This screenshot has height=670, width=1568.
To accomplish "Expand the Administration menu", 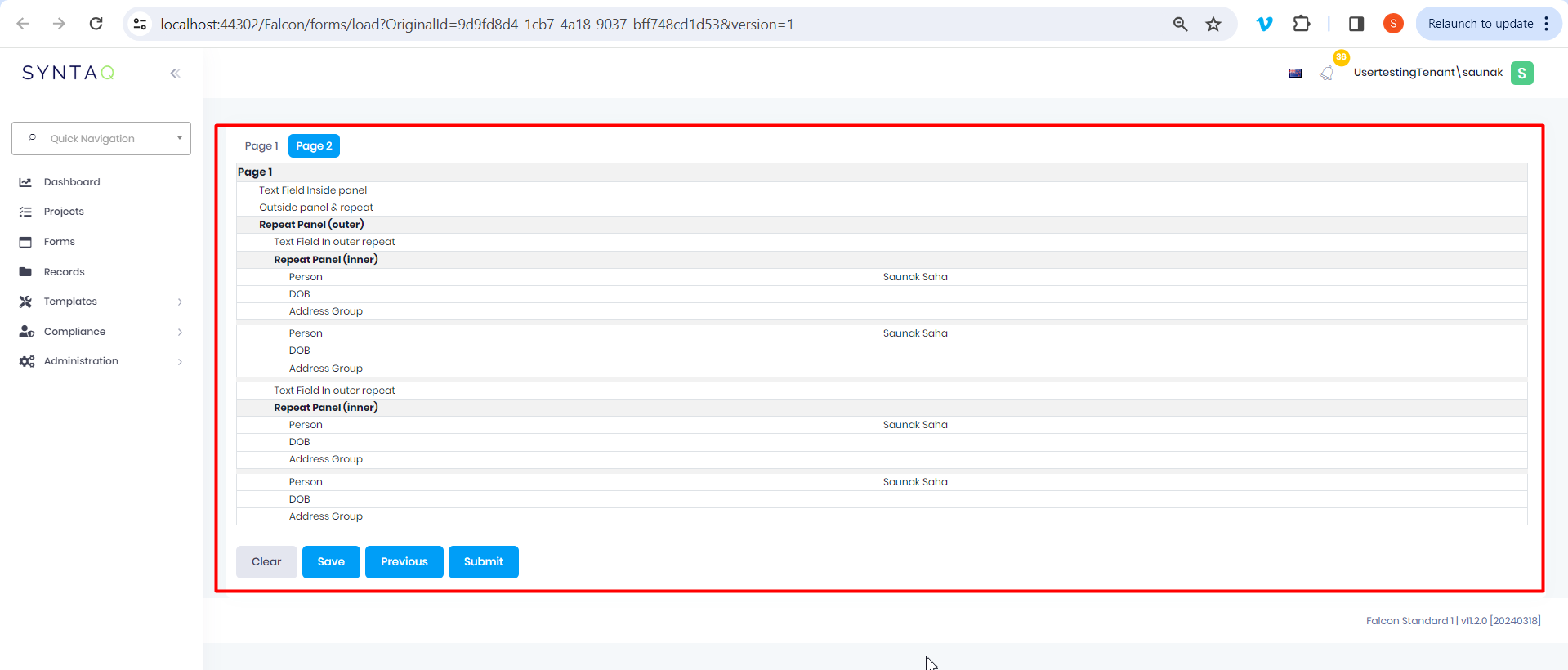I will click(x=81, y=361).
